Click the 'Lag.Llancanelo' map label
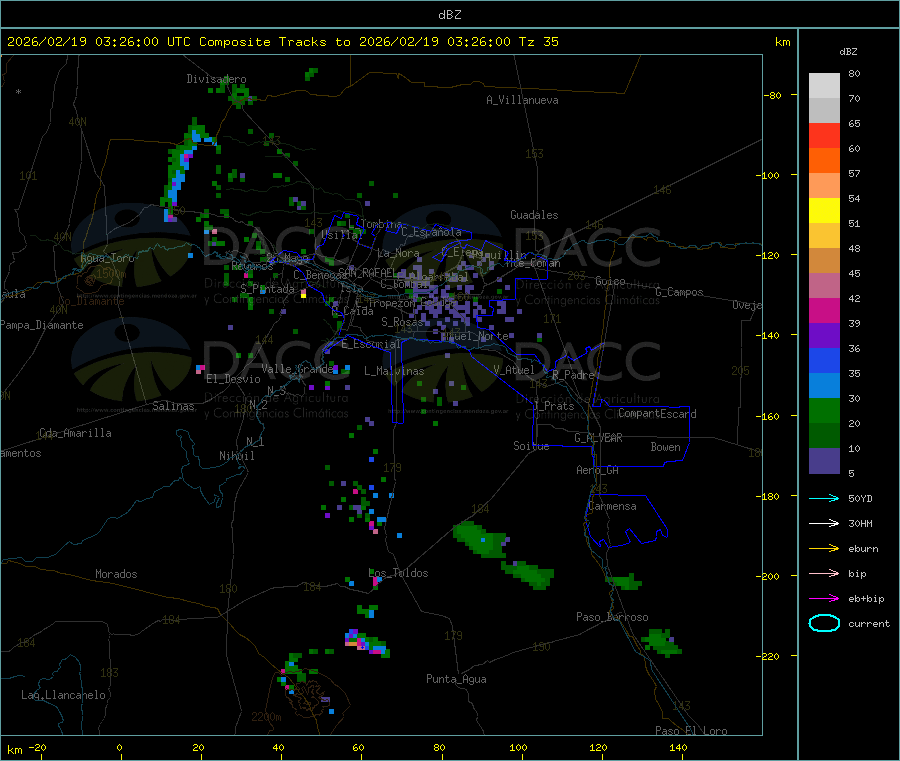900x761 pixels. pyautogui.click(x=63, y=695)
